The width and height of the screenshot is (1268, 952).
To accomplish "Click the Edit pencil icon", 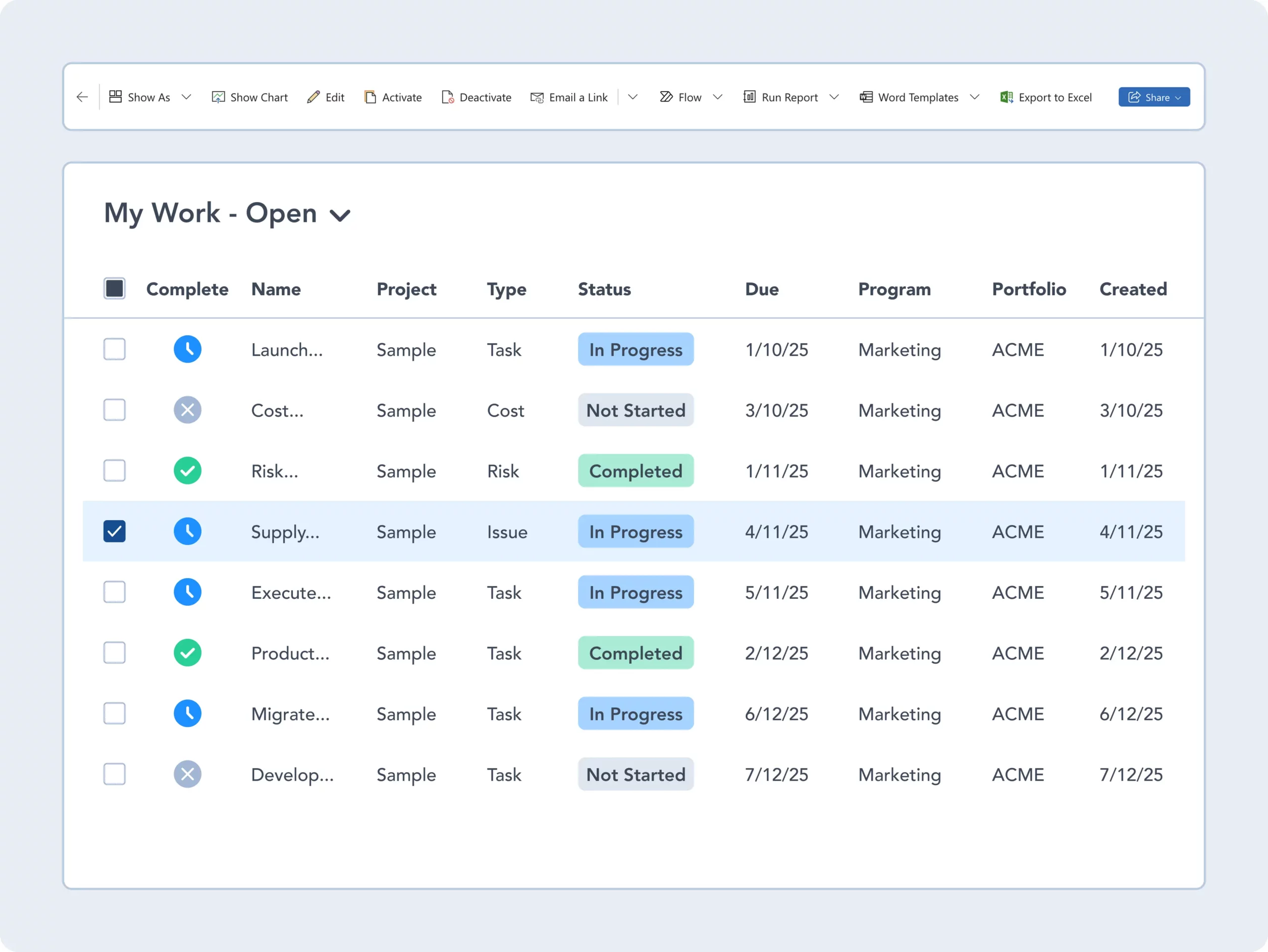I will pos(313,97).
